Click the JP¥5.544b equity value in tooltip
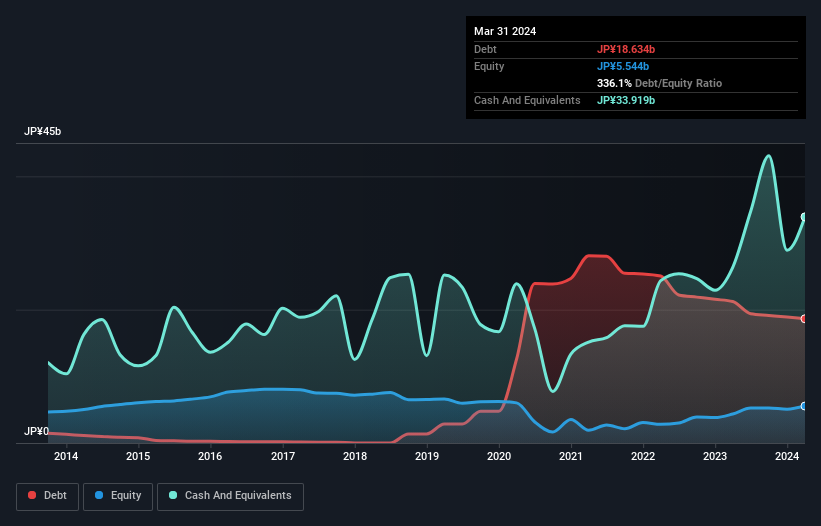 pos(623,66)
